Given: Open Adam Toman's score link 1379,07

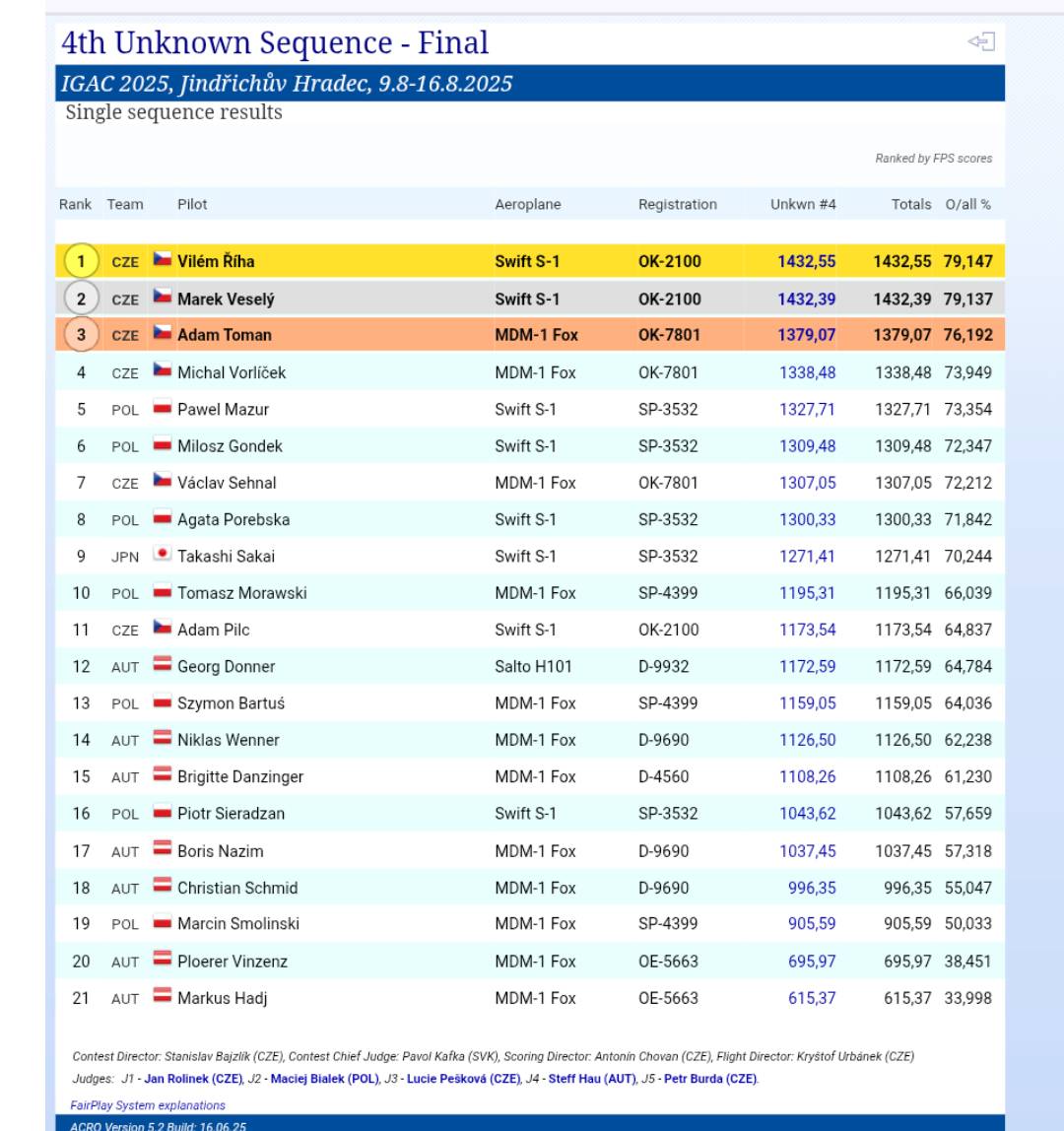Looking at the screenshot, I should 806,335.
